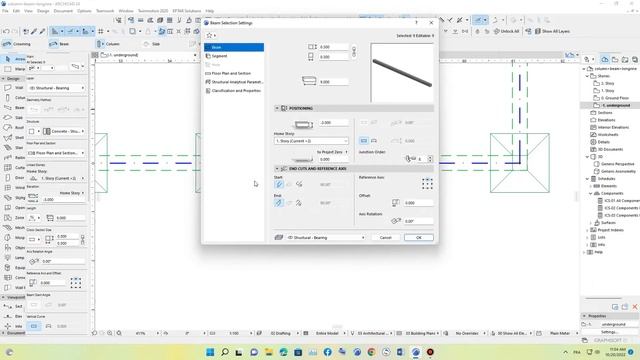Collapse the End Cuts and Reference Axis panel

277,169
